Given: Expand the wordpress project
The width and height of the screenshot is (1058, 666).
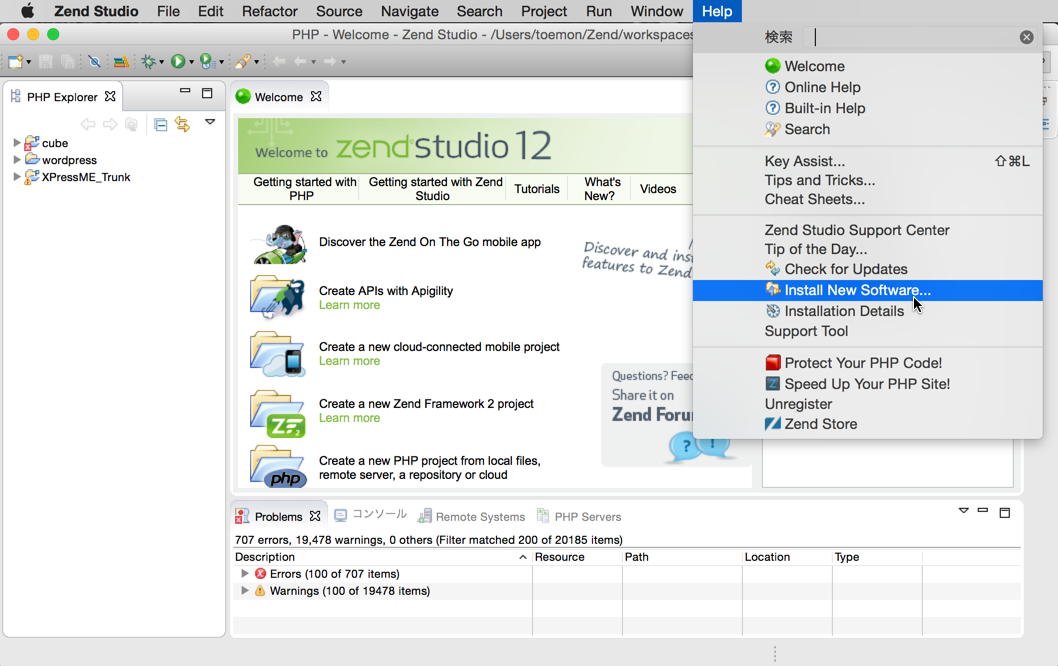Looking at the screenshot, I should (17, 160).
